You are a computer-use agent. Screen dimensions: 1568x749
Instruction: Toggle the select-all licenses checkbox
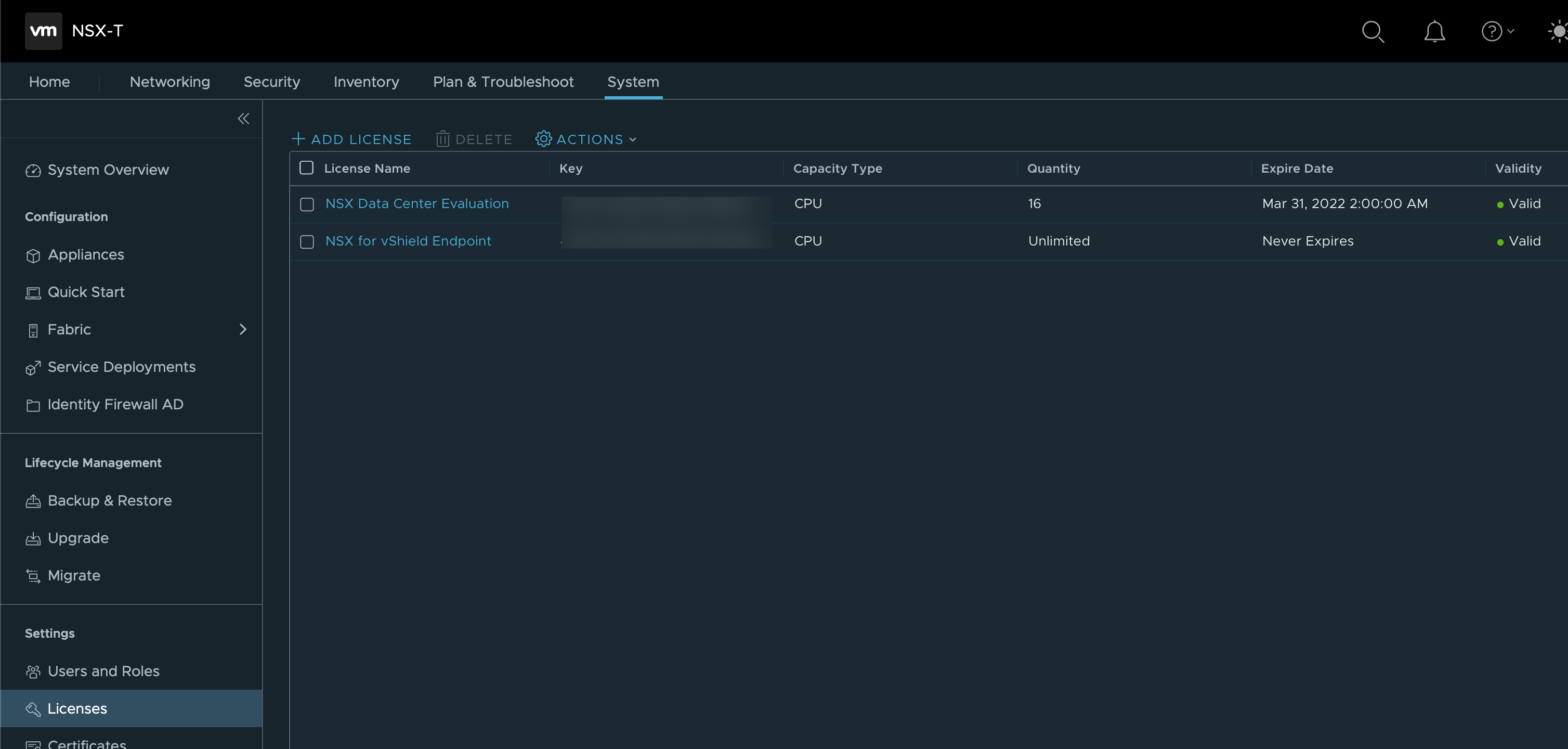coord(307,167)
